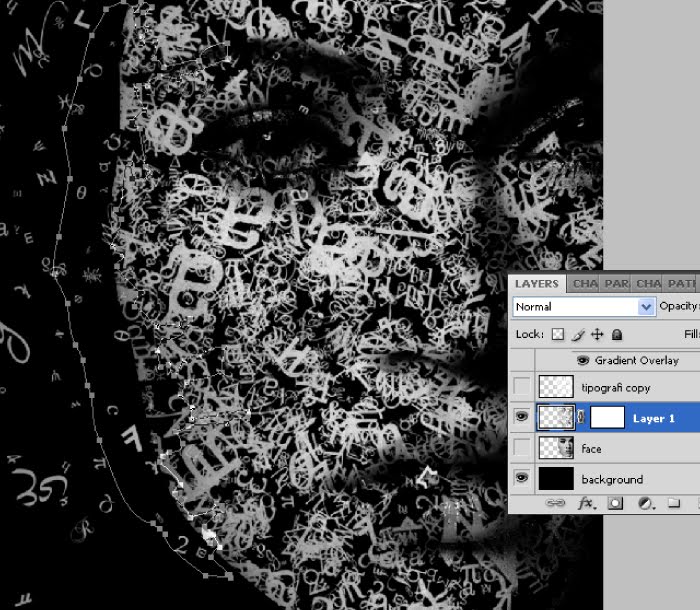Click the blend mode dropdown arrow
The height and width of the screenshot is (610, 700).
click(x=646, y=307)
